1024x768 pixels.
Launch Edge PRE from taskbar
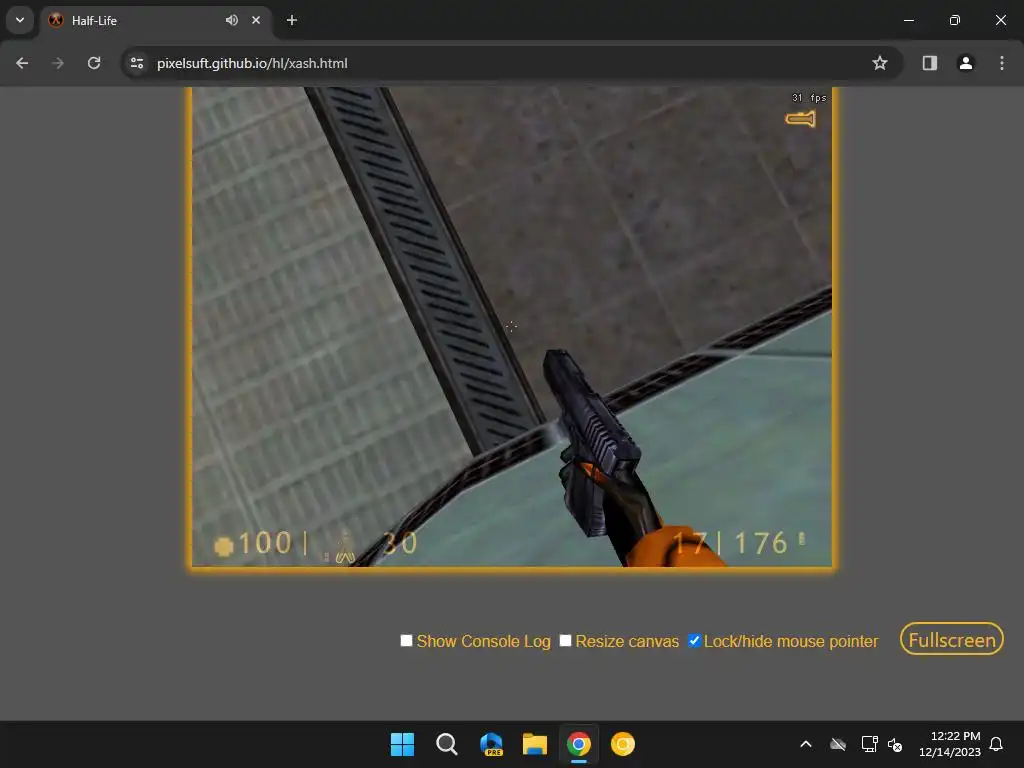[491, 744]
